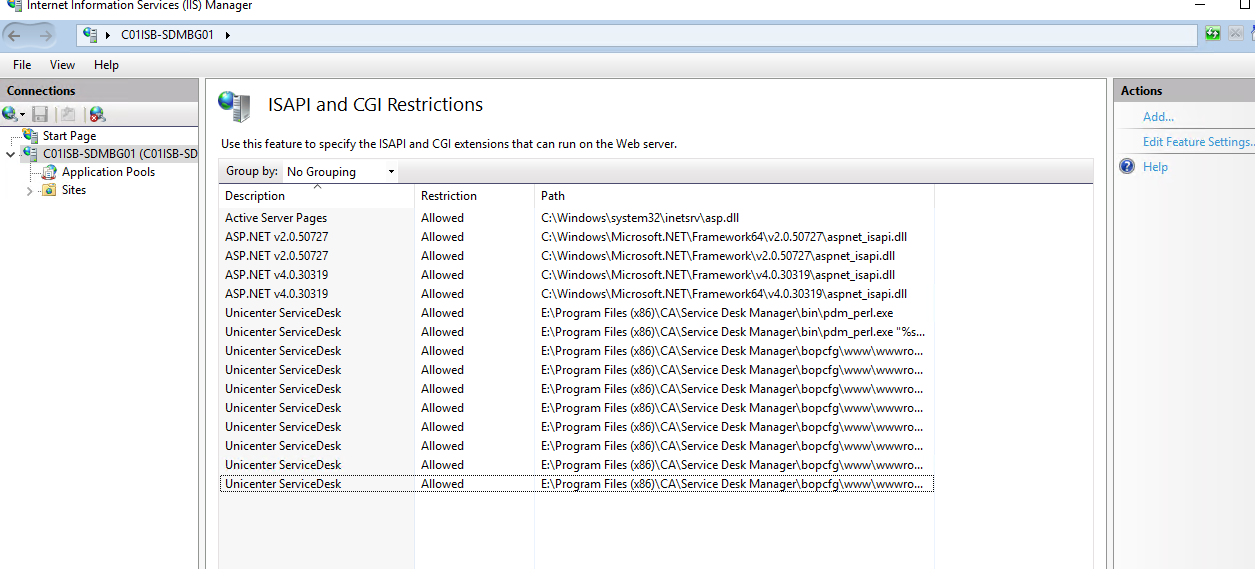
Task: Click the green Refresh Page icon
Action: pyautogui.click(x=1212, y=34)
